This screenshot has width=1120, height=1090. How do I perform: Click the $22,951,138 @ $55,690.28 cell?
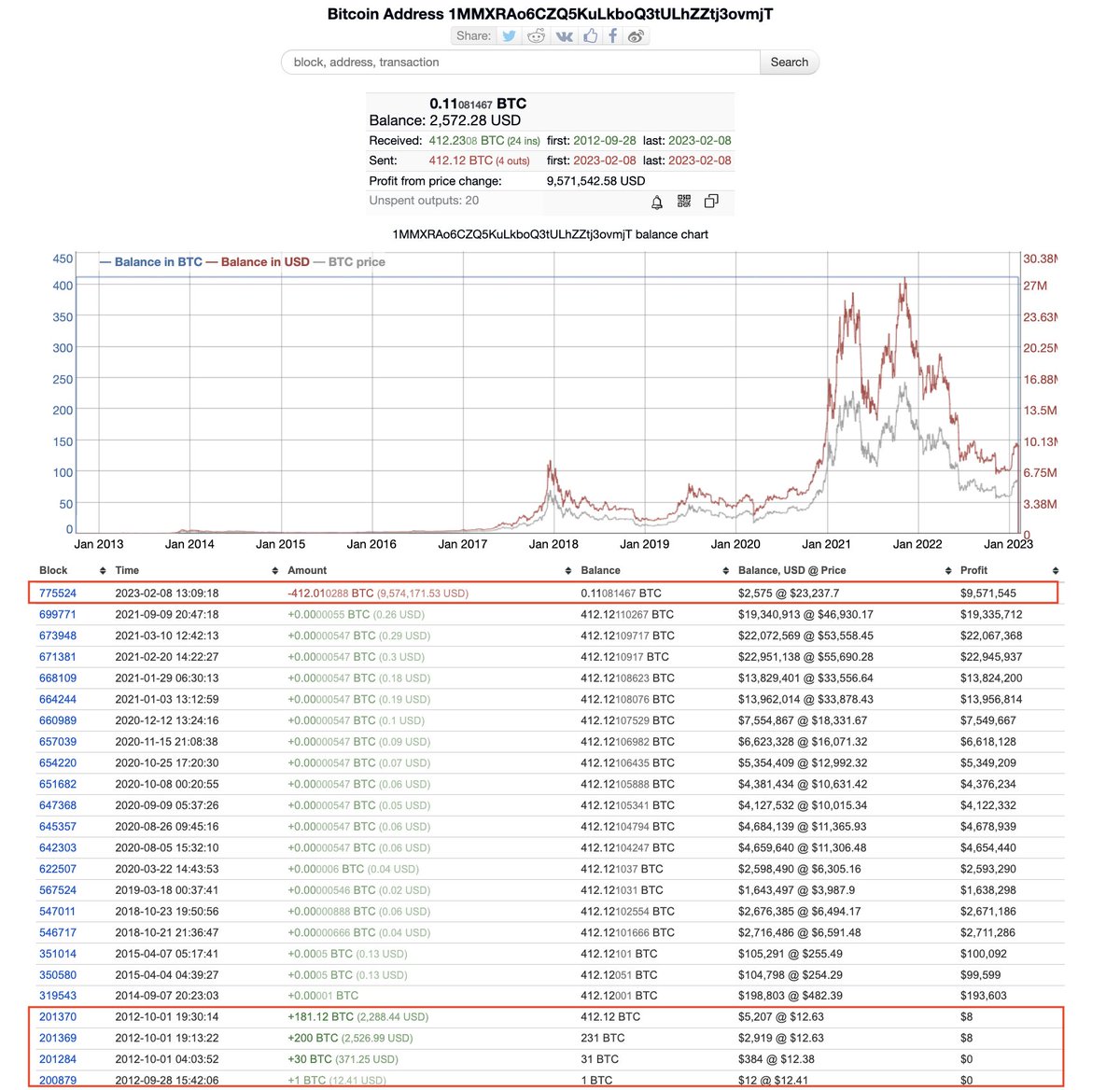click(808, 657)
